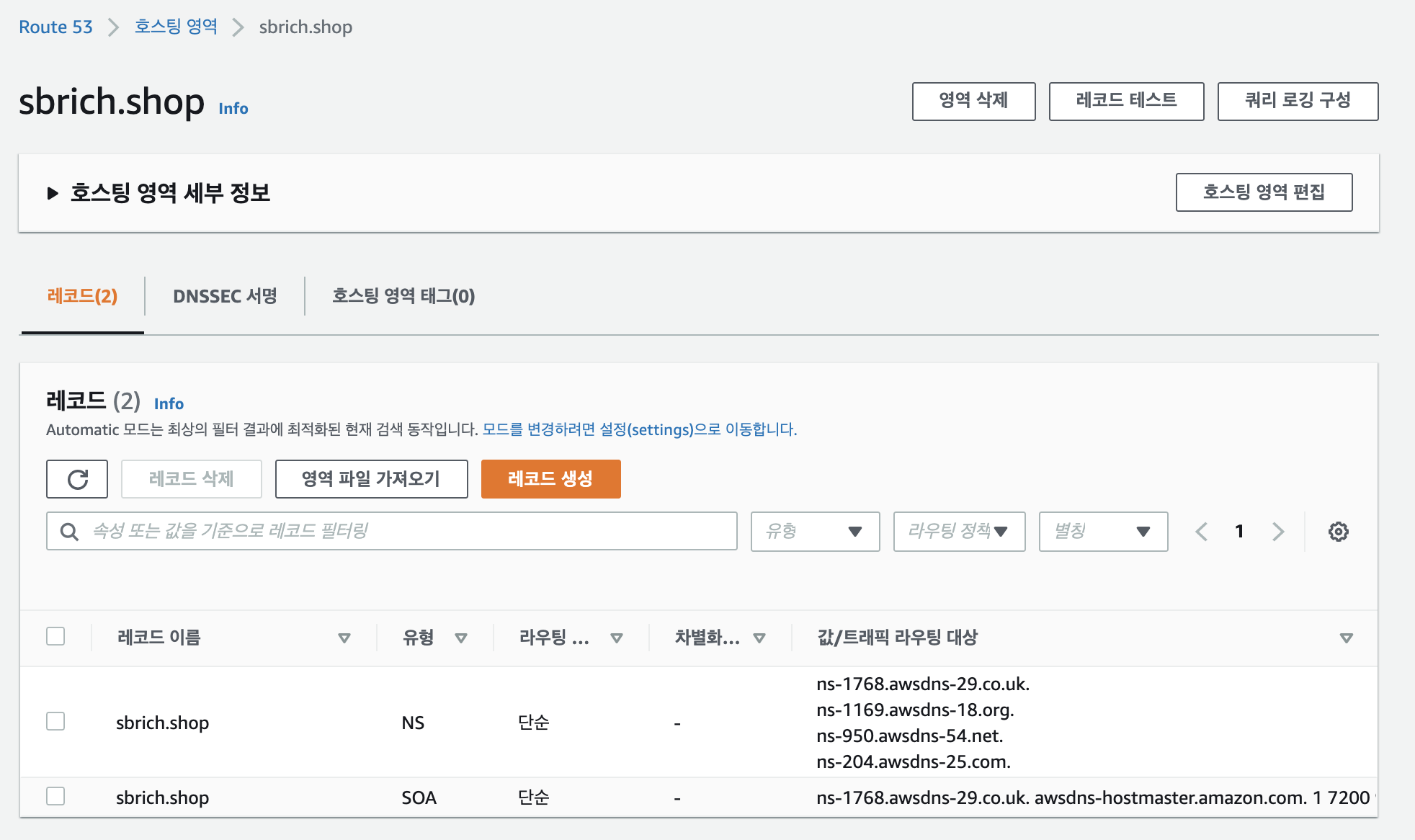Open the 라우팅 정책 filter dropdown
This screenshot has height=840, width=1415.
pos(959,532)
